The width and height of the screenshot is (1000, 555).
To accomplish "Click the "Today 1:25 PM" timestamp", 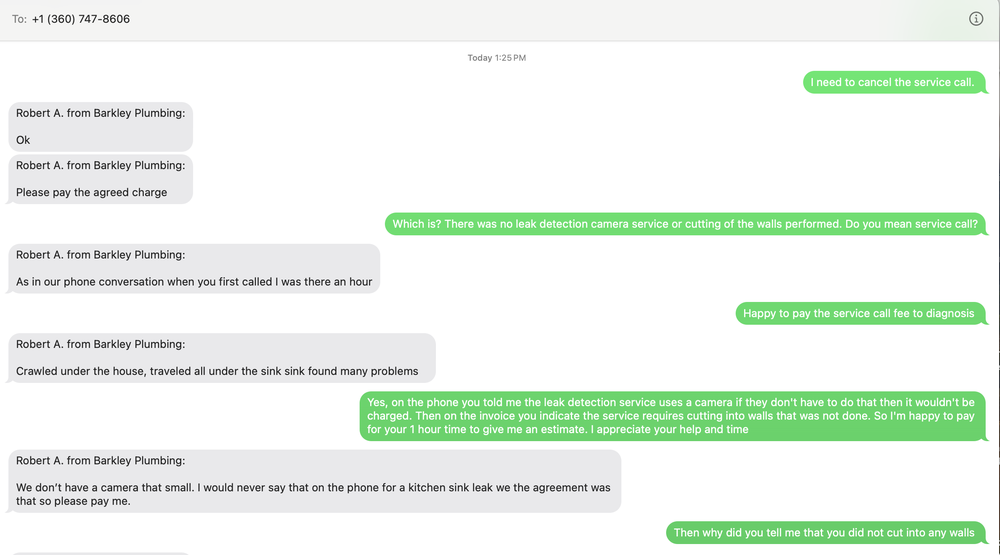I will pos(496,58).
